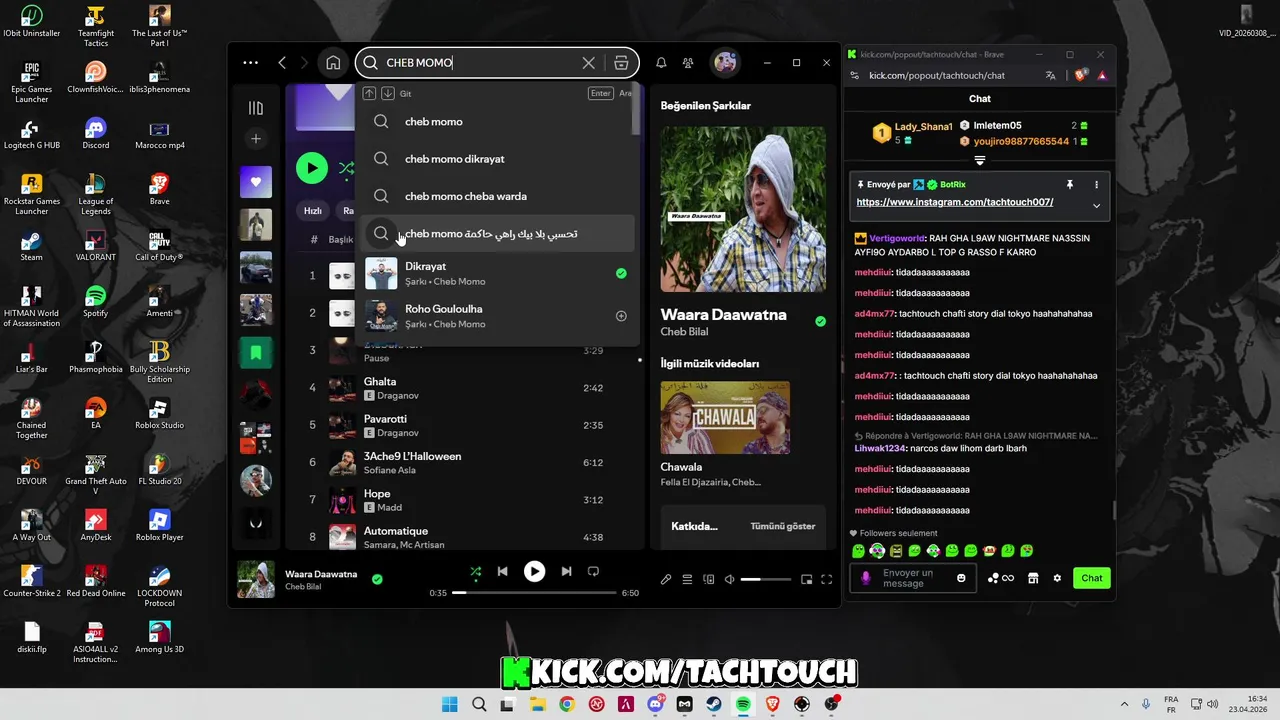Image resolution: width=1280 pixels, height=720 pixels.
Task: Open Spotify's three-dot main menu
Action: pos(250,63)
